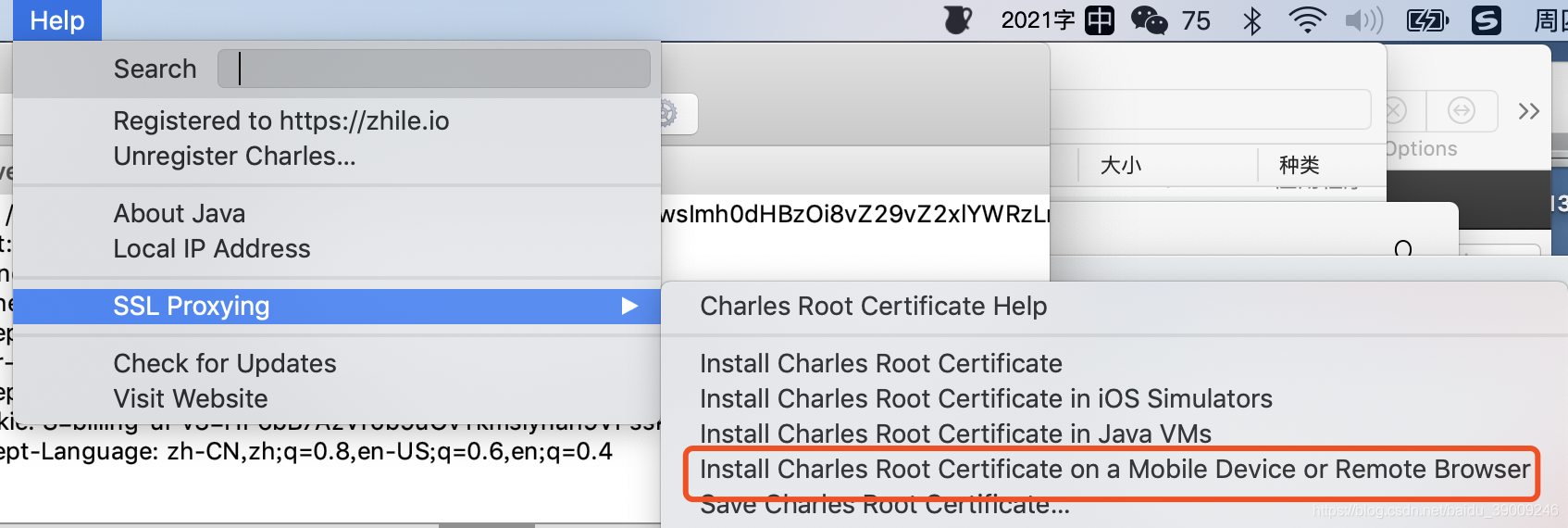Screen dimensions: 1568x528
Task: Click the background window's empty address field
Action: 1211,109
